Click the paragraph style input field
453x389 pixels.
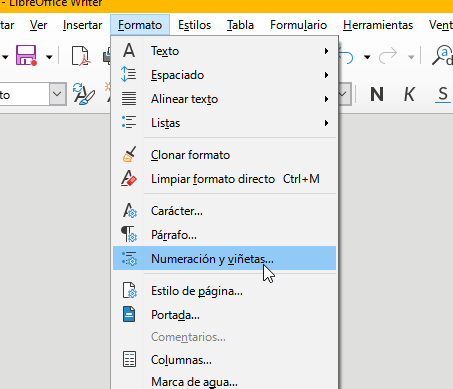tap(25, 94)
